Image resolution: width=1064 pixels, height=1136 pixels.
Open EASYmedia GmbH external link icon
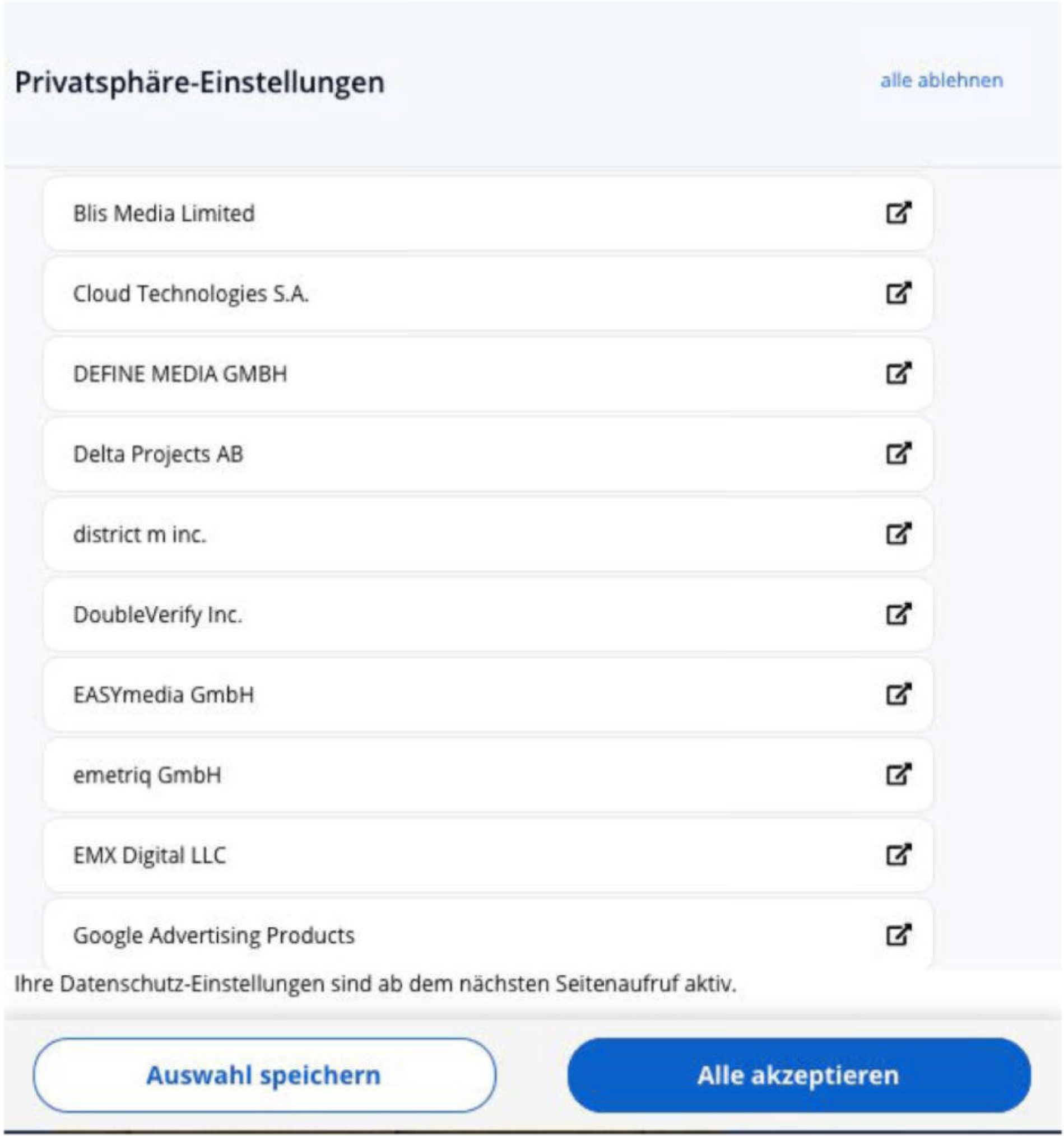coord(898,694)
